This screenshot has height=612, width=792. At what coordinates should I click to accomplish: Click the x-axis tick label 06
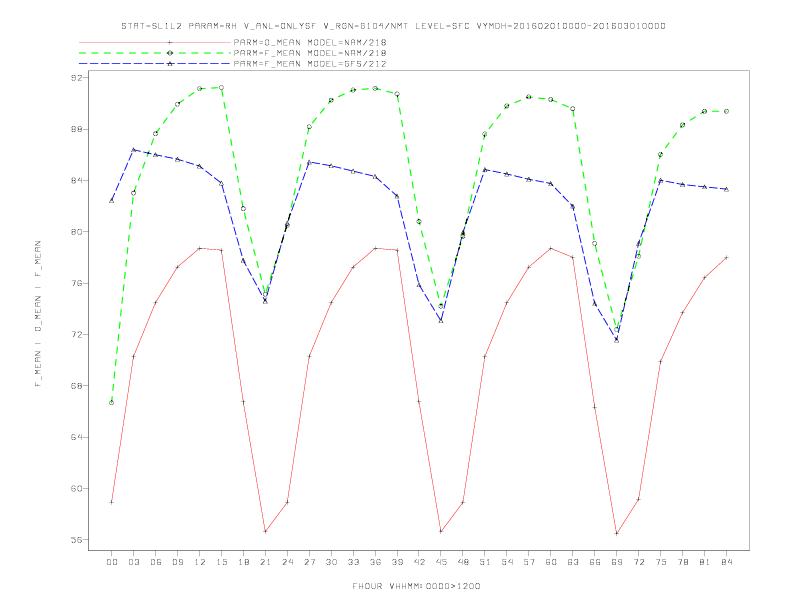click(x=156, y=562)
